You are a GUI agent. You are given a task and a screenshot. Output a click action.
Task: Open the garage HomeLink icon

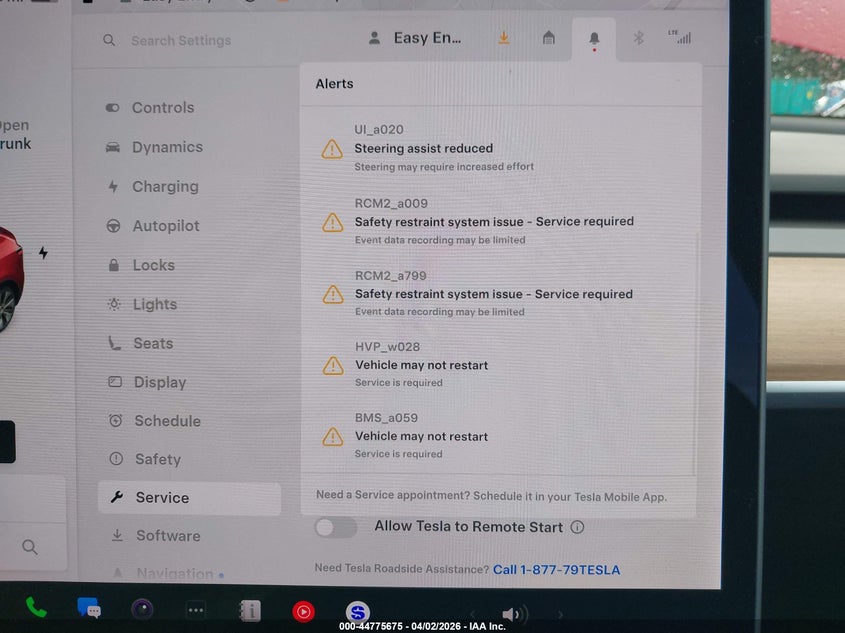[548, 38]
